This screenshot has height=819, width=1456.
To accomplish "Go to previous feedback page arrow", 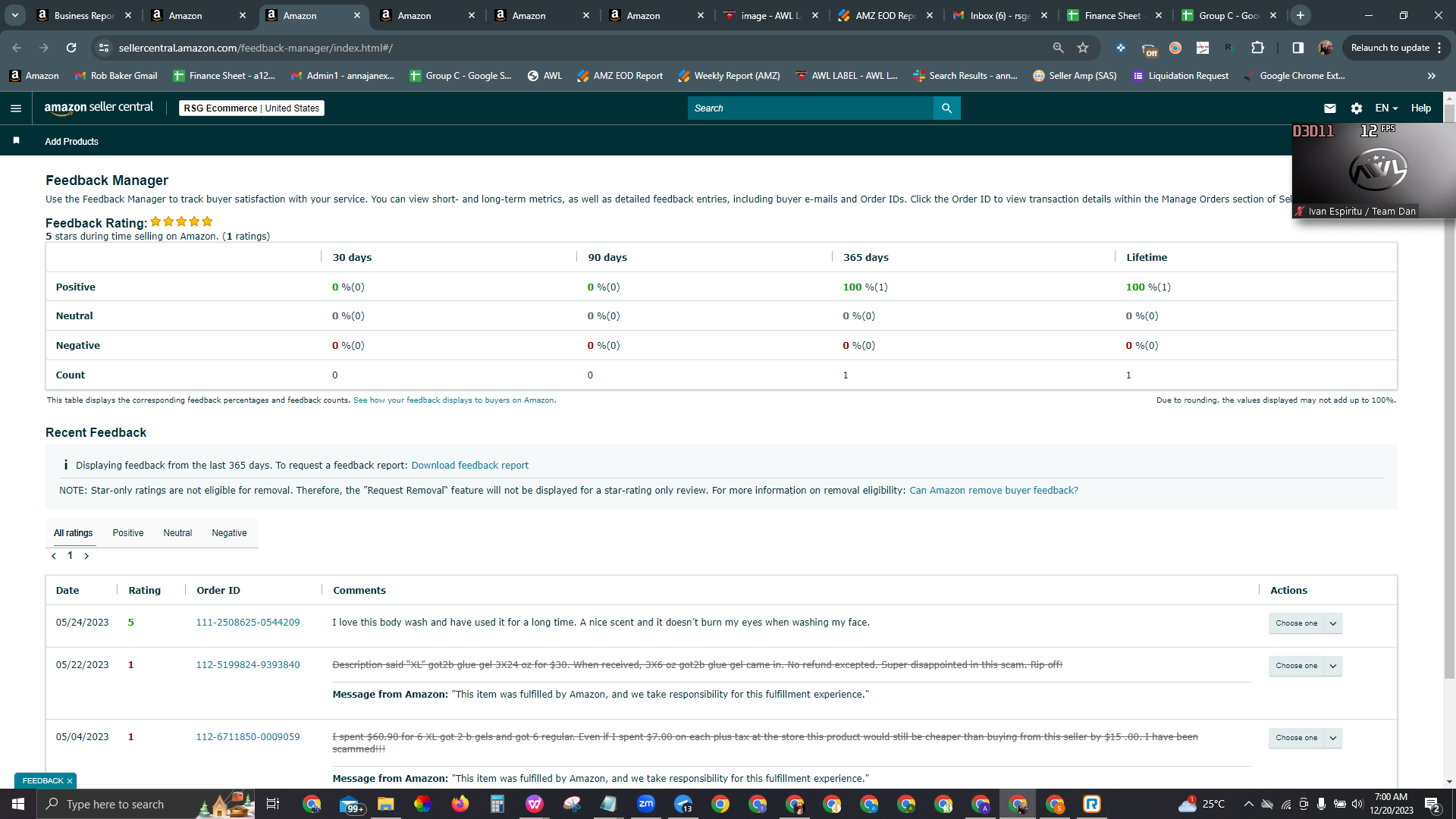I will click(x=54, y=556).
